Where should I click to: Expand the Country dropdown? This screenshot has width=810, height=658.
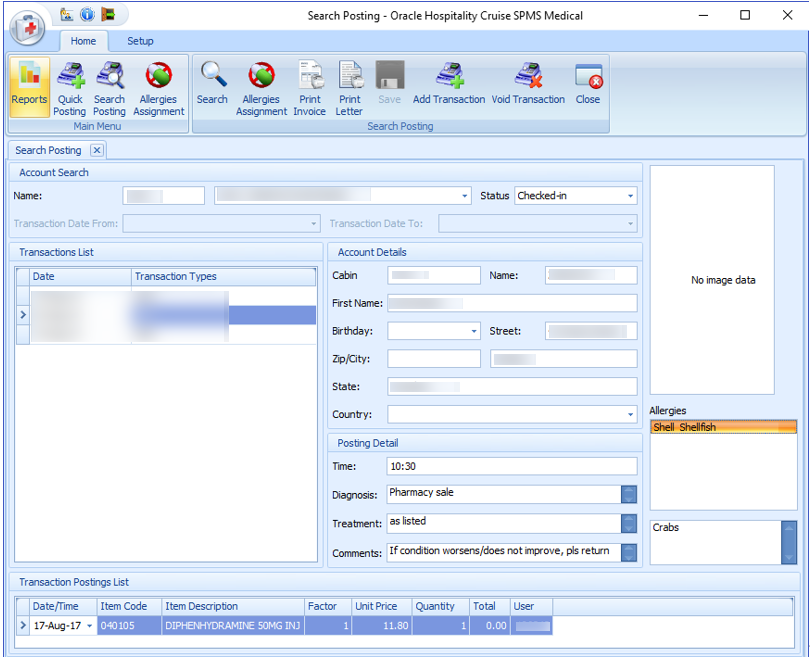630,414
